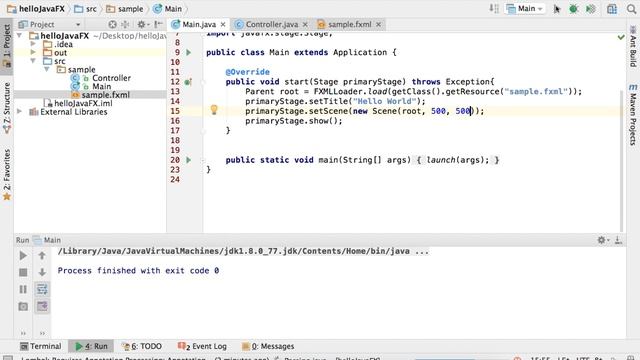Close the Main.java tab
640x360 pixels.
[223, 24]
